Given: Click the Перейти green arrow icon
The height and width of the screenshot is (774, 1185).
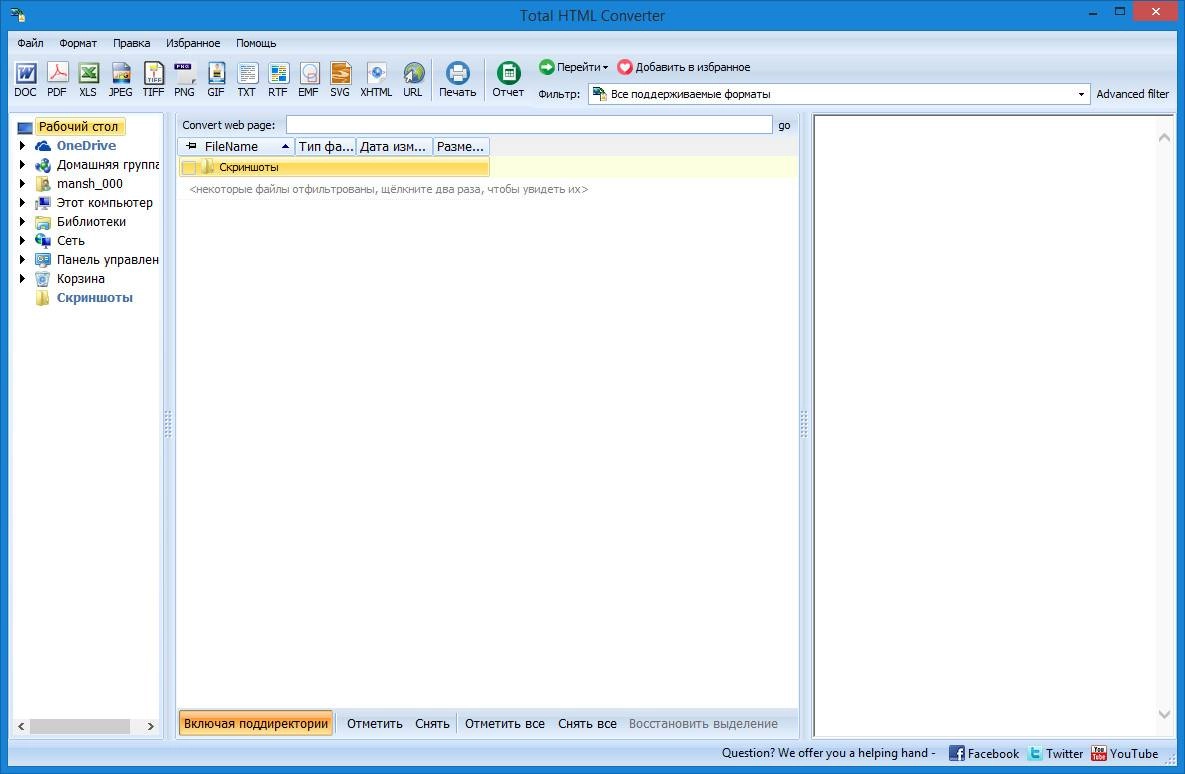Looking at the screenshot, I should 546,67.
